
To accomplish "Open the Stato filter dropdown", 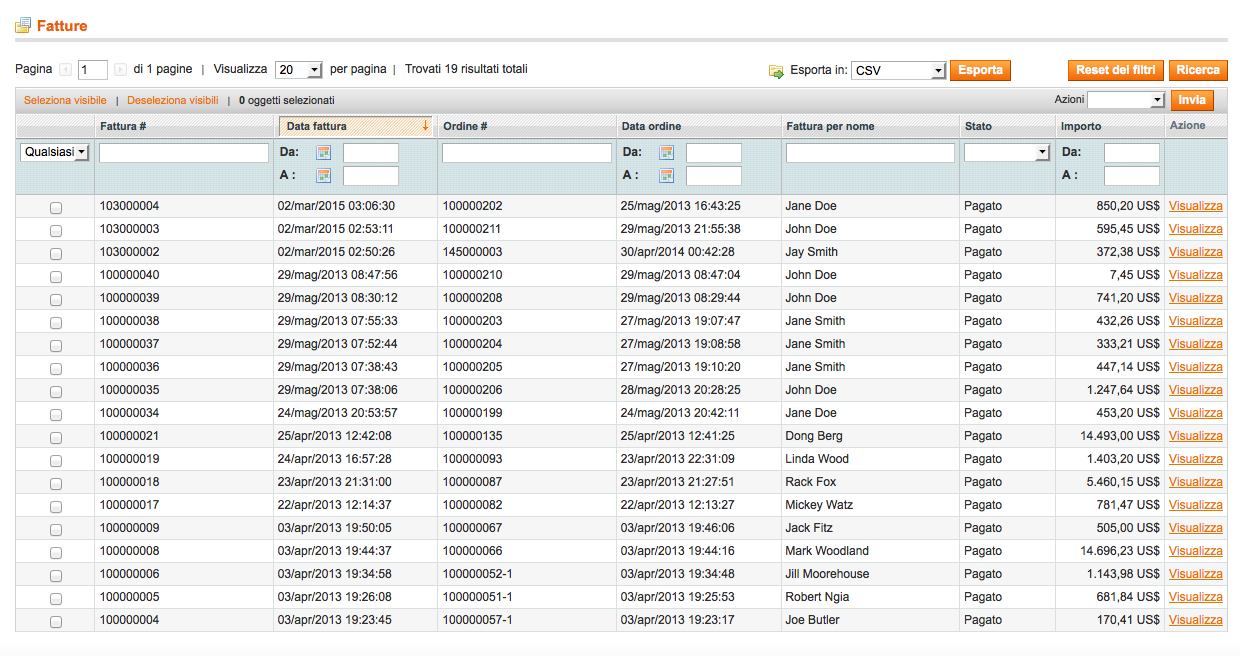I will 1006,152.
